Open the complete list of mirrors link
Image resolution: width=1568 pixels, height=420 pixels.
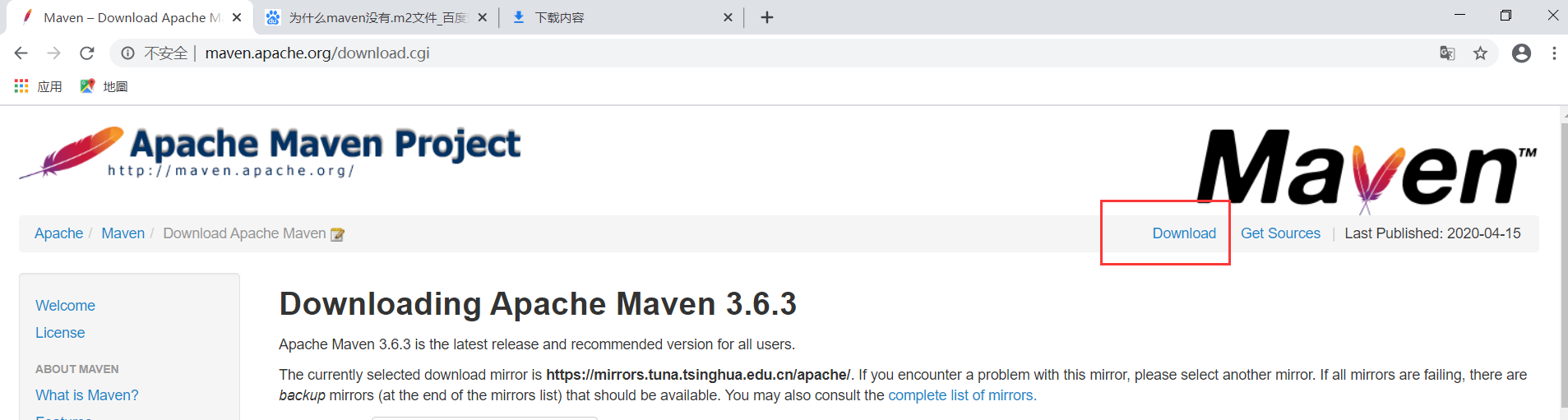(x=962, y=395)
